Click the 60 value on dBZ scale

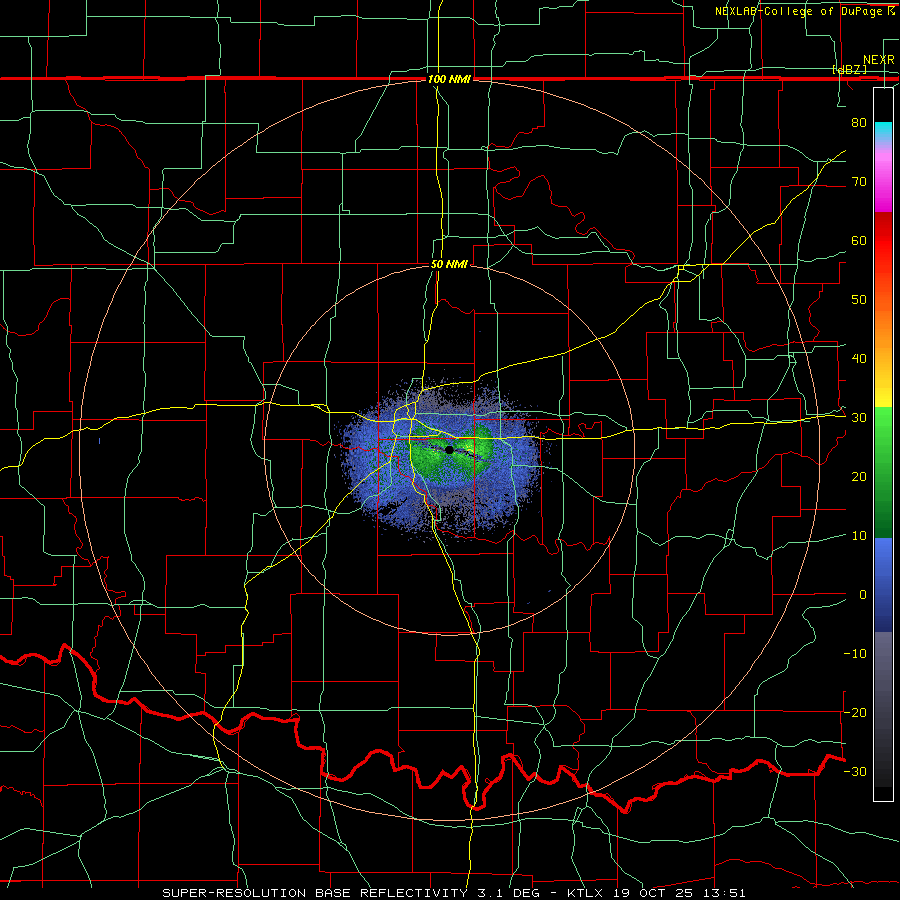859,240
